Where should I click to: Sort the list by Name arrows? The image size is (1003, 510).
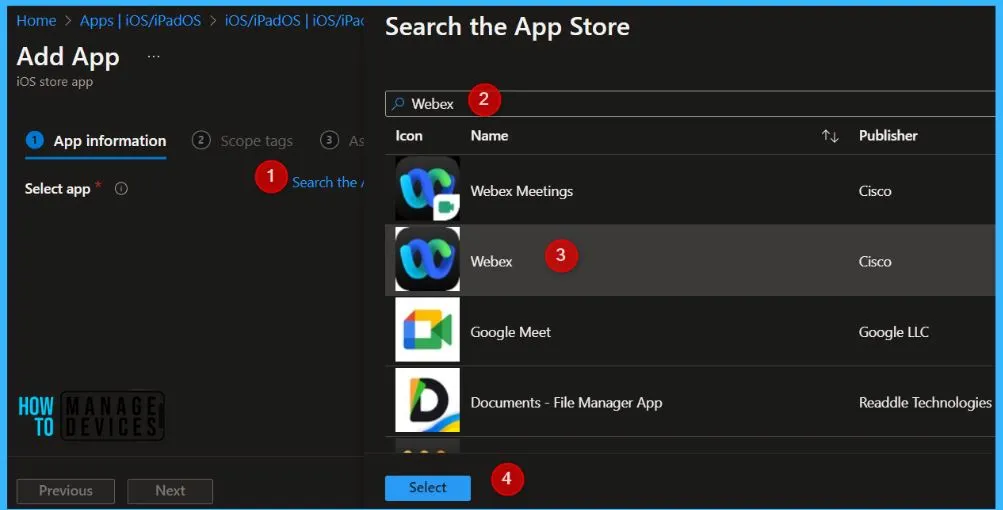pos(830,136)
